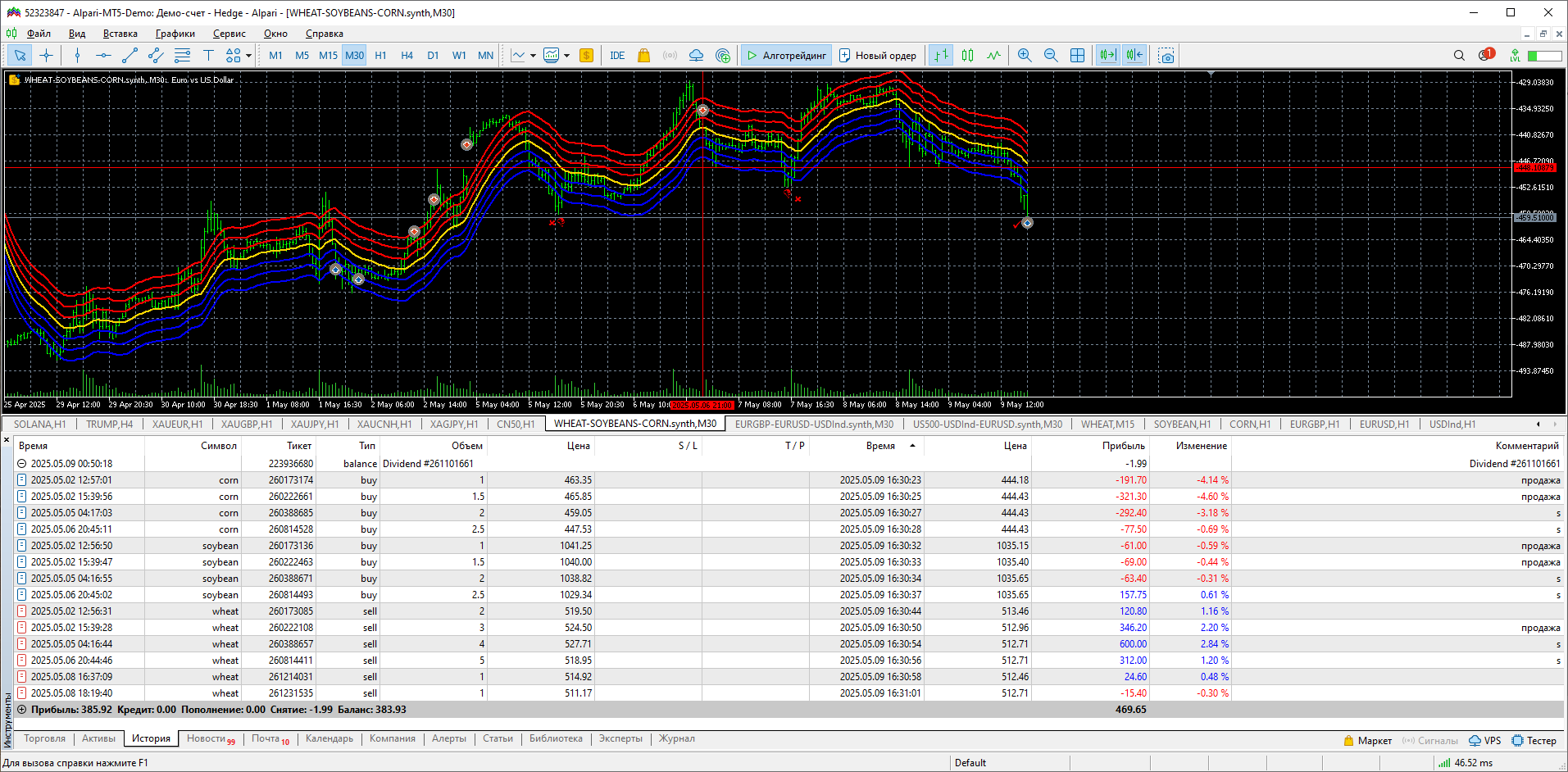This screenshot has height=772, width=1568.
Task: Switch to the Журнал tab
Action: (677, 738)
